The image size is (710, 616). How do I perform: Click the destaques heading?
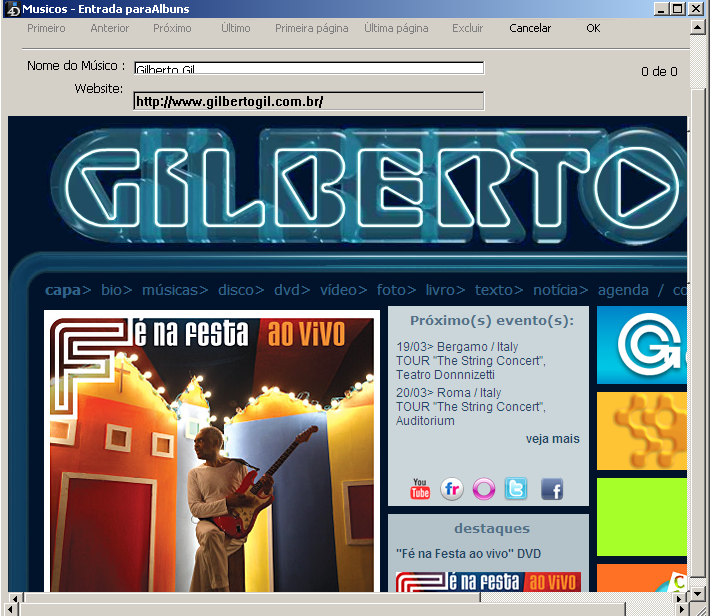coord(492,529)
